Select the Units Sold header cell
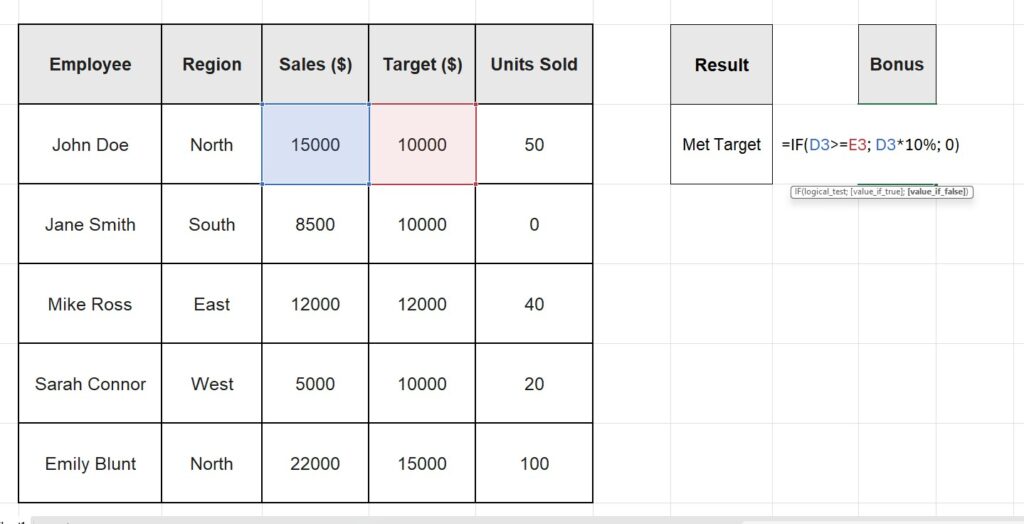 coord(534,65)
